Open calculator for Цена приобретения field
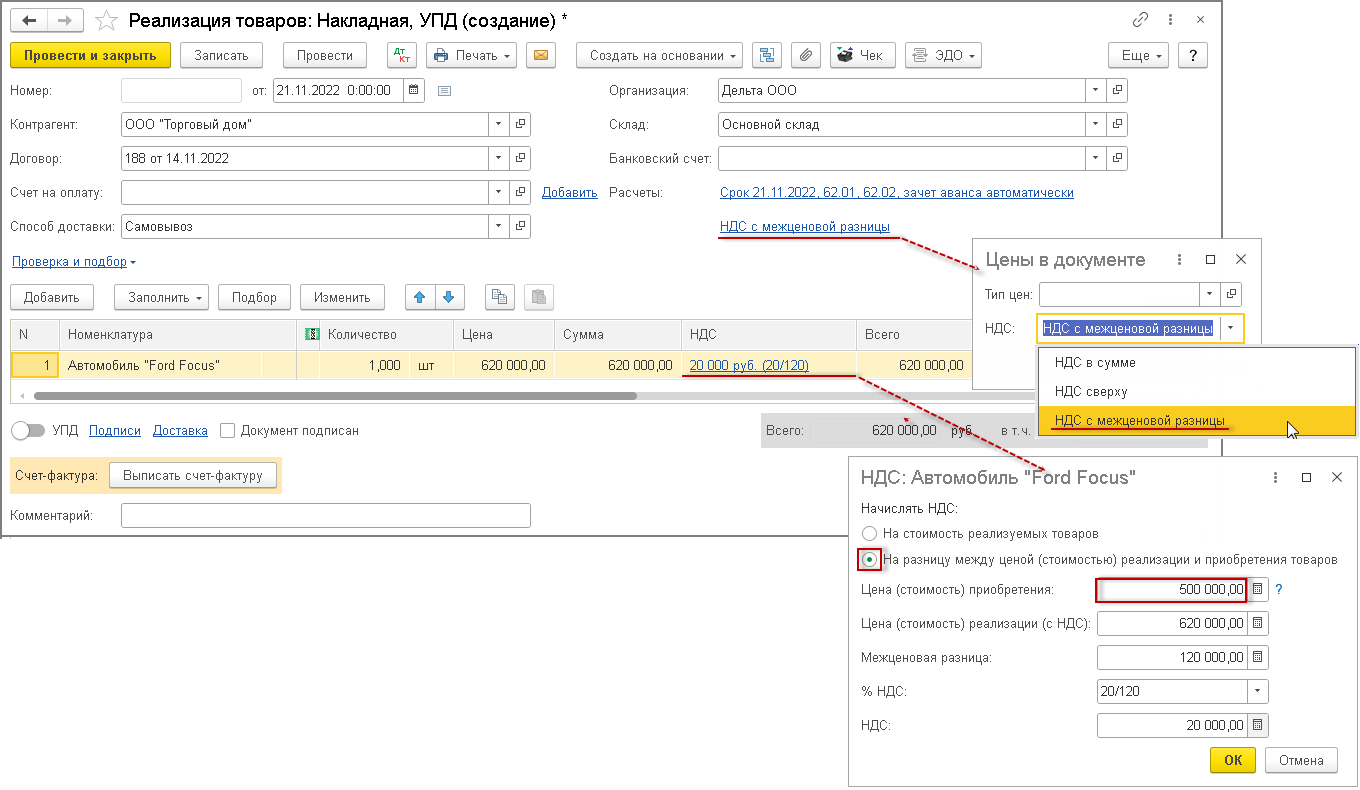 (1257, 590)
